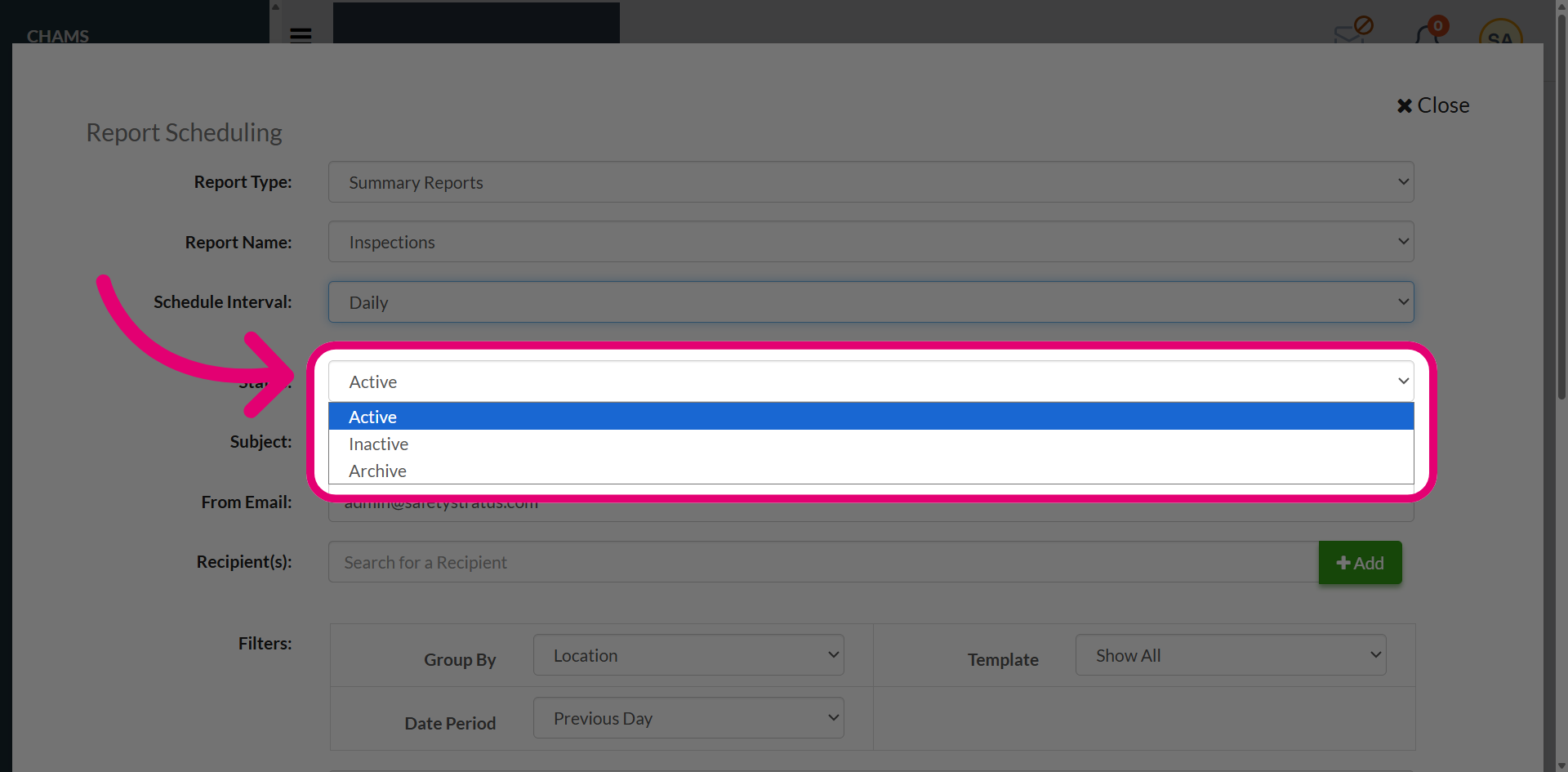Viewport: 1568px width, 772px height.
Task: Open the Report Name dropdown
Action: (x=871, y=242)
